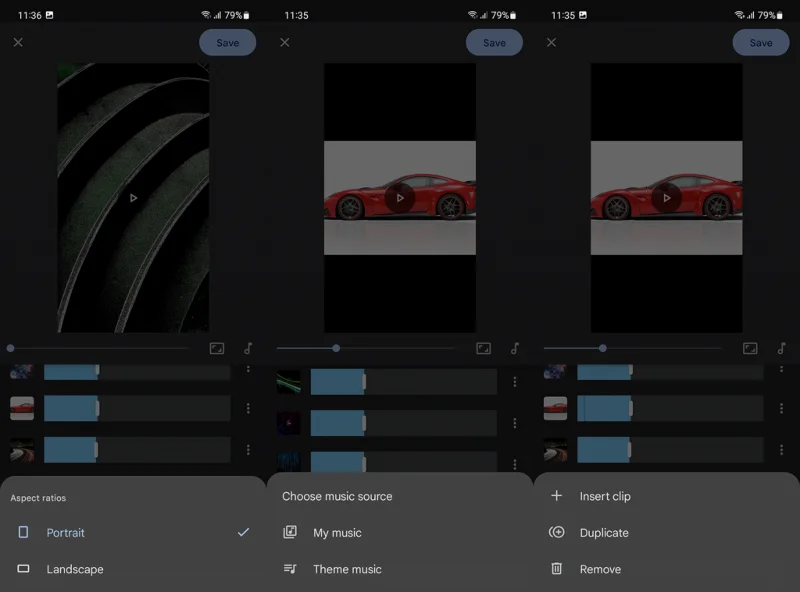Viewport: 800px width, 592px height.
Task: Close the editor in the middle screen
Action: point(285,42)
